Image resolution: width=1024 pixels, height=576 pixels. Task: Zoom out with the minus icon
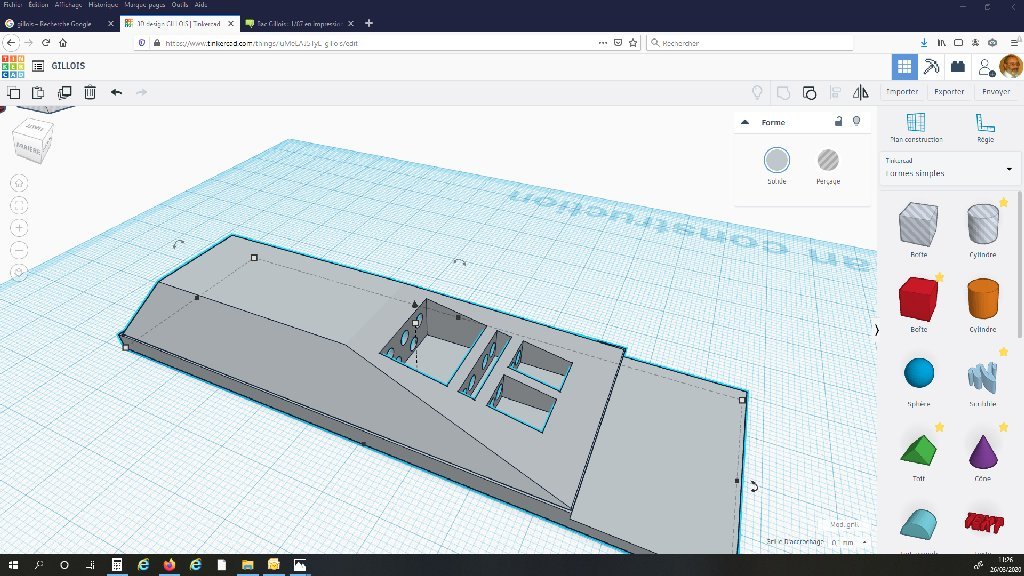tap(19, 250)
